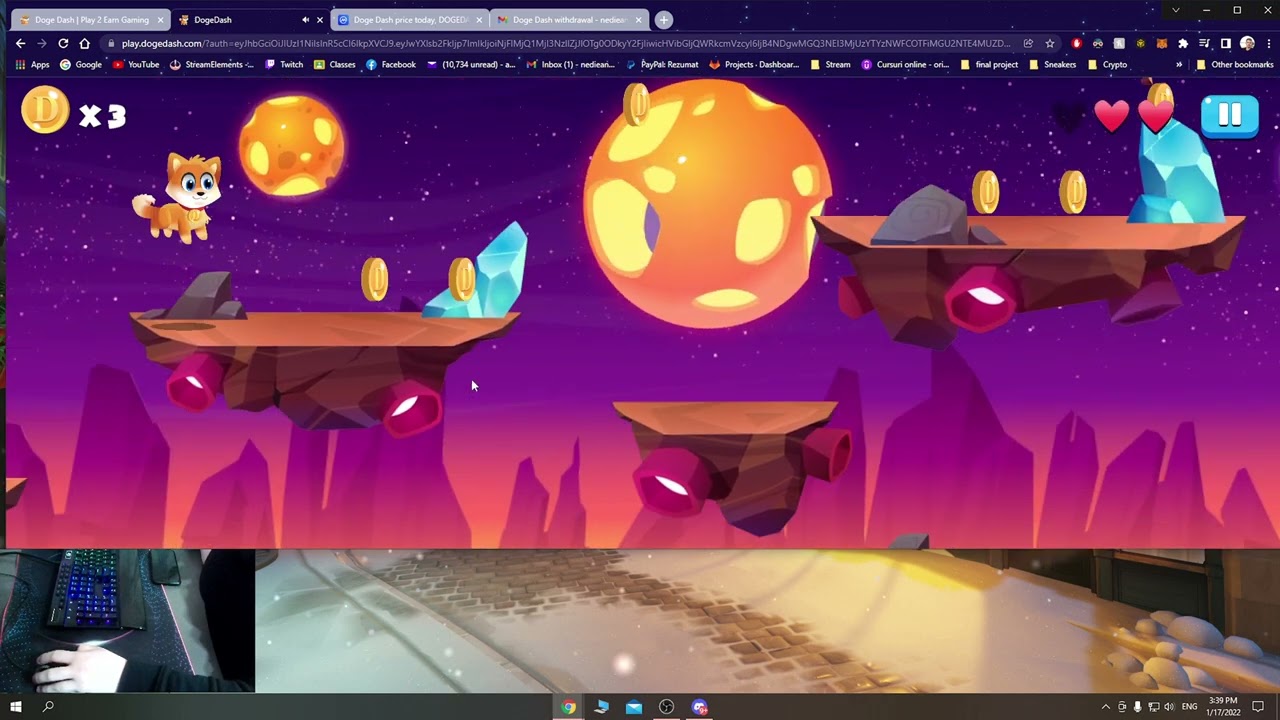Open Windows taskbar search
Viewport: 1280px width, 720px height.
tap(48, 707)
